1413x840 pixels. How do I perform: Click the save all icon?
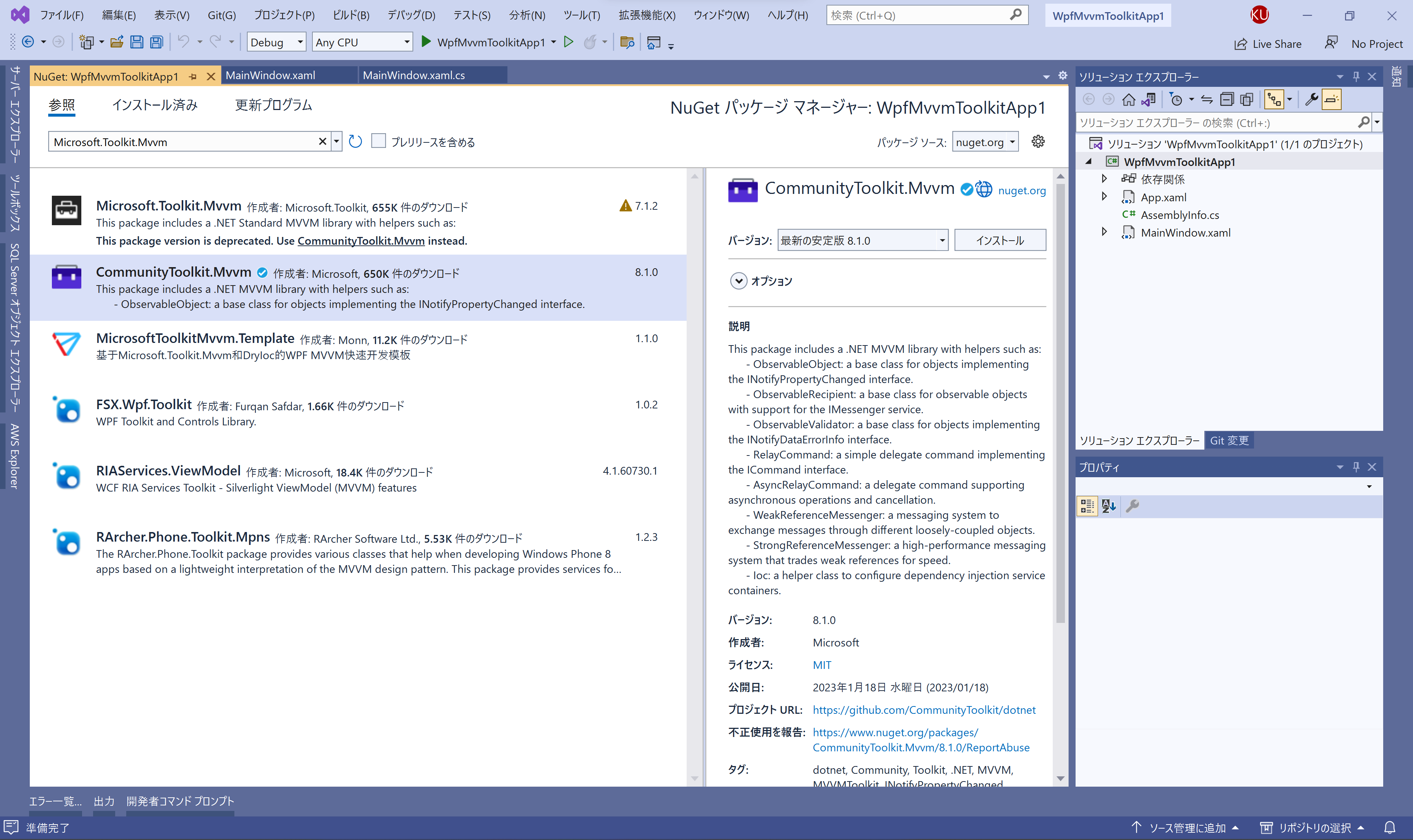click(x=156, y=42)
